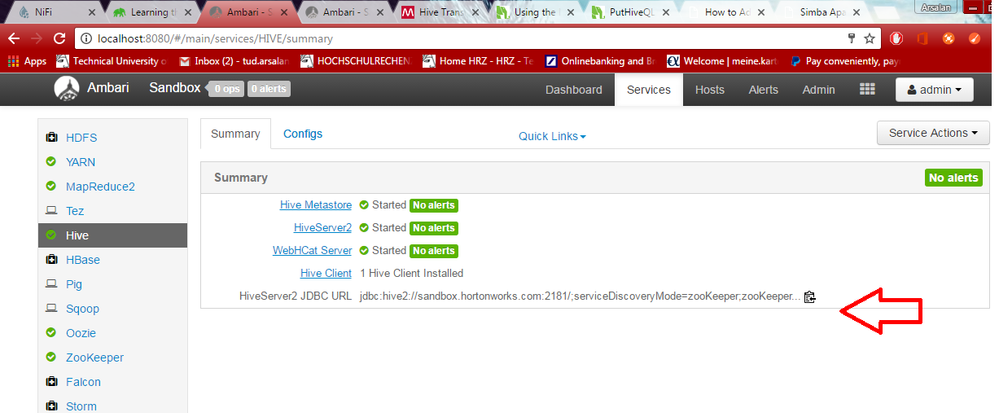999x413 pixels.
Task: Open Hosts in navigation bar
Action: [710, 90]
